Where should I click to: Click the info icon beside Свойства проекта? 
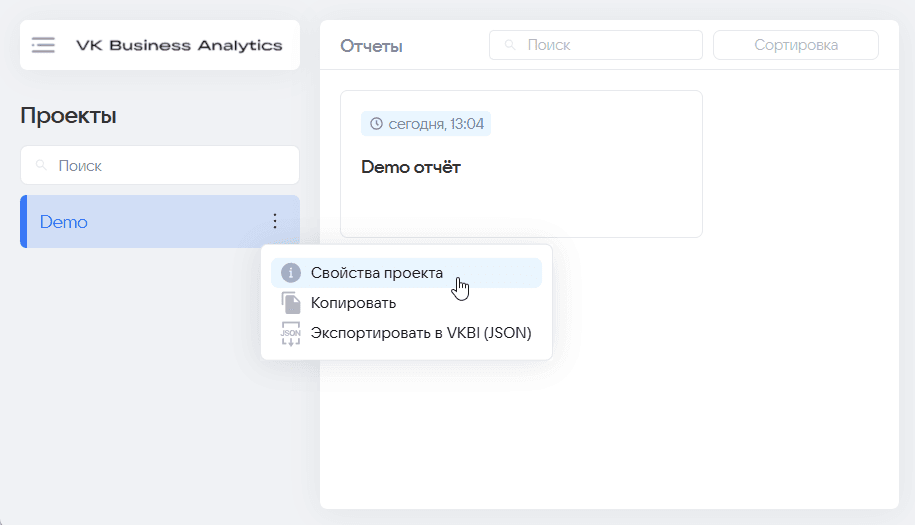click(291, 273)
